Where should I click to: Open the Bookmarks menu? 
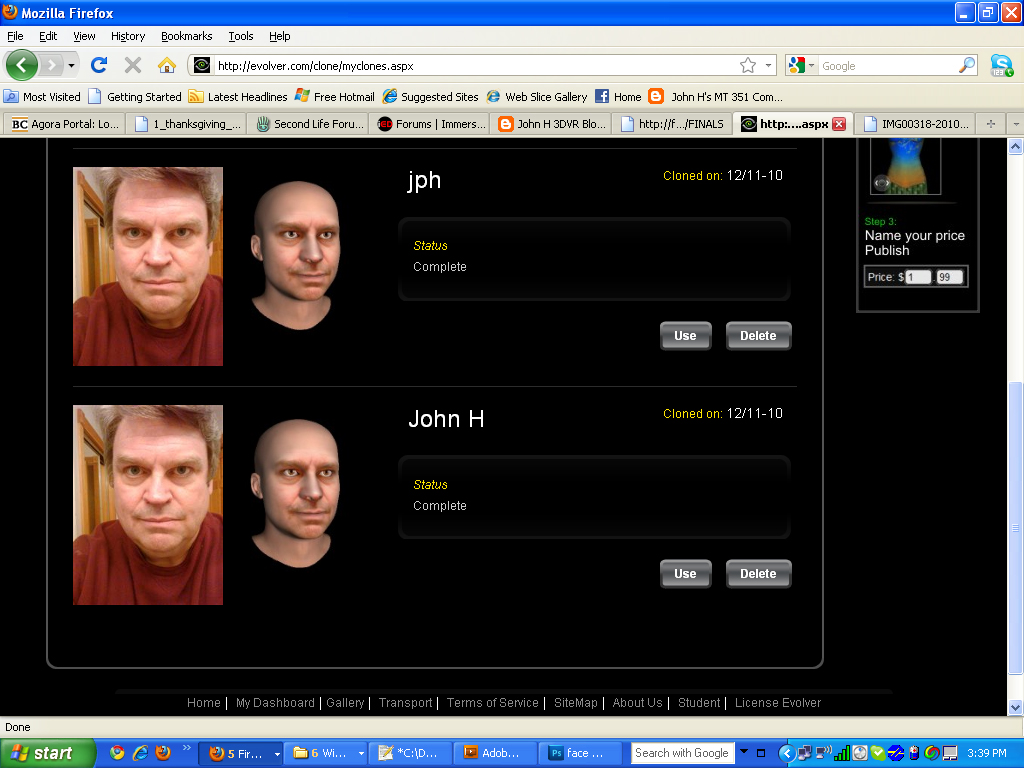coord(186,36)
